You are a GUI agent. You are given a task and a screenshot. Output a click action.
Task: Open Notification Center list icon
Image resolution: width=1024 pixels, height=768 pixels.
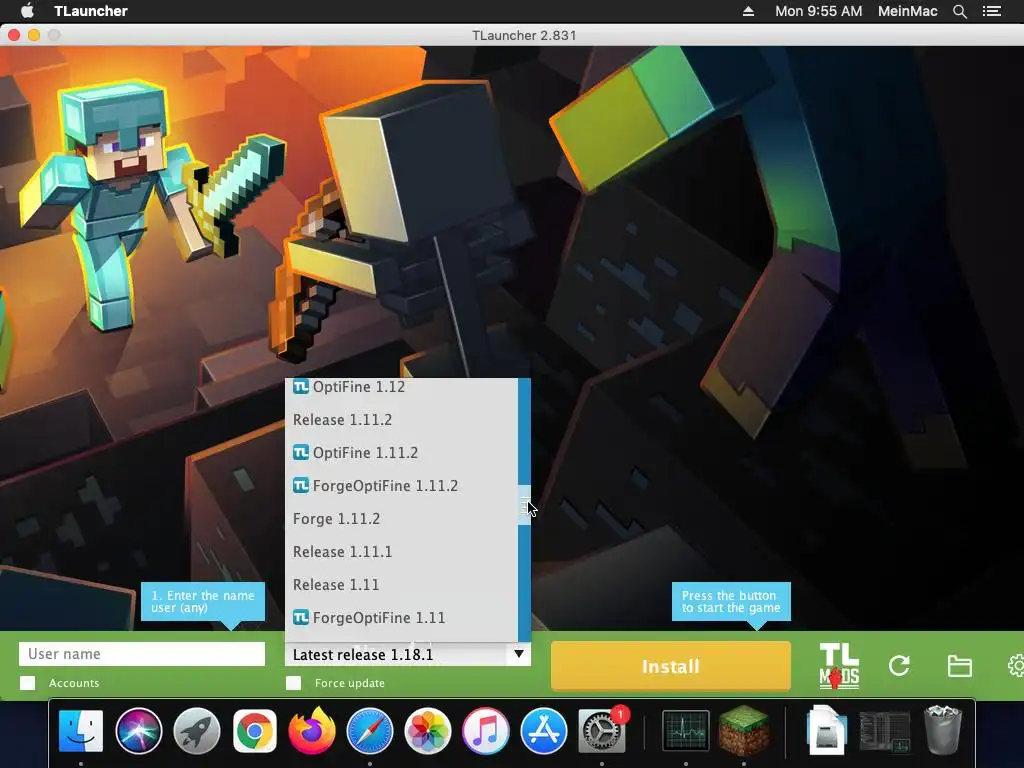pyautogui.click(x=991, y=11)
